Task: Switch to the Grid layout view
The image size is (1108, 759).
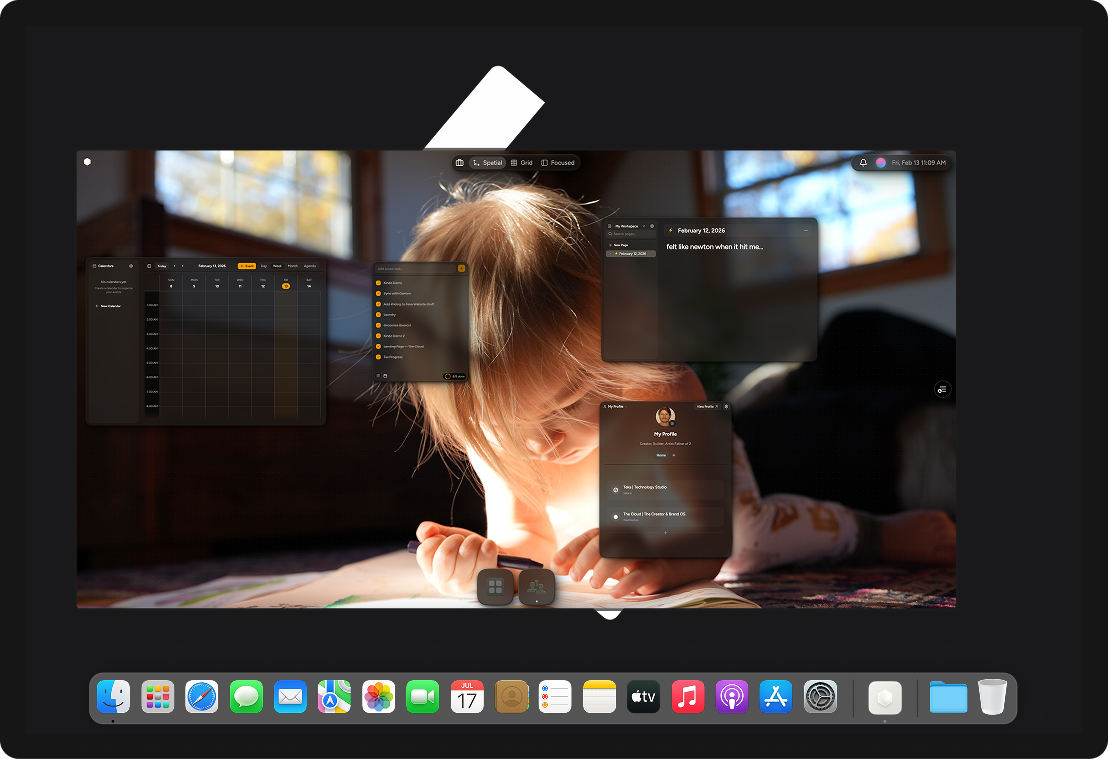Action: [521, 162]
